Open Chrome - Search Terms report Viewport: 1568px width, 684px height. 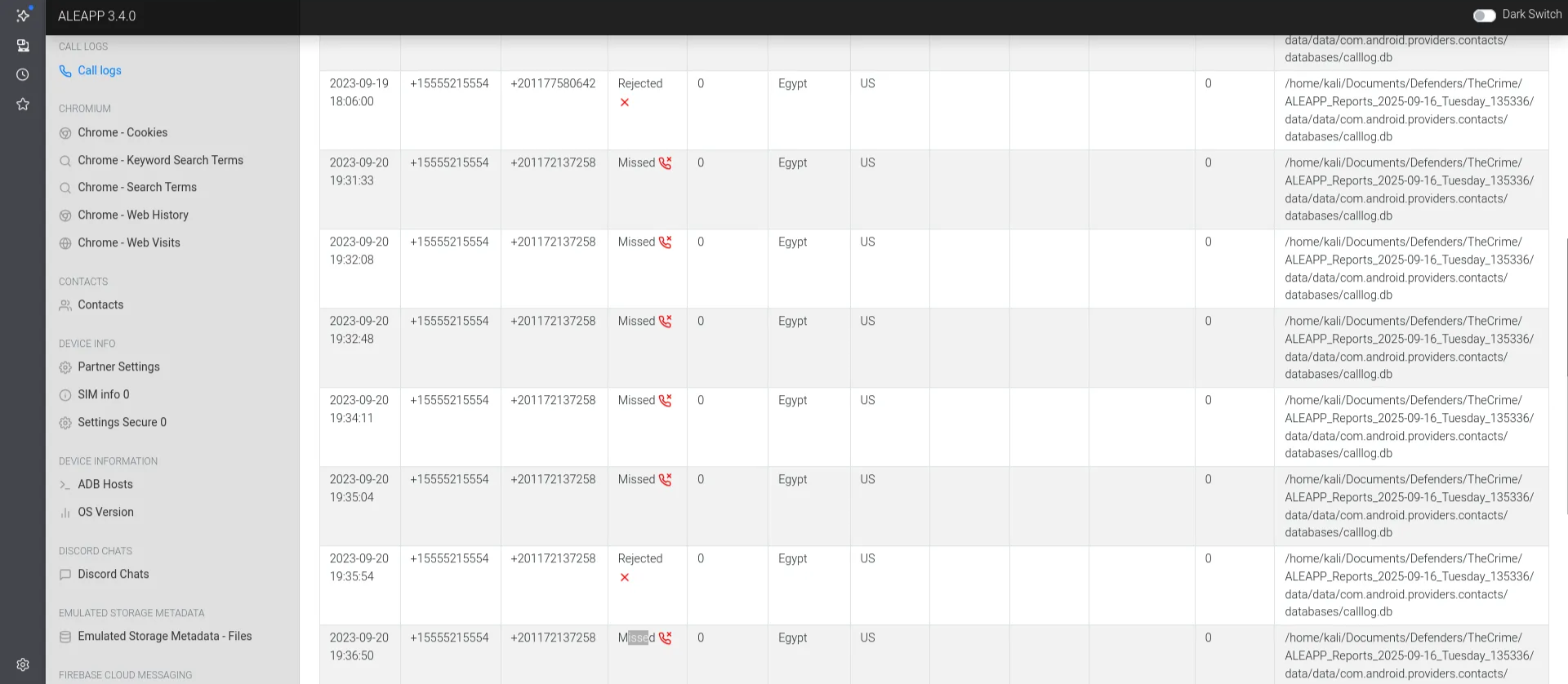coord(137,187)
